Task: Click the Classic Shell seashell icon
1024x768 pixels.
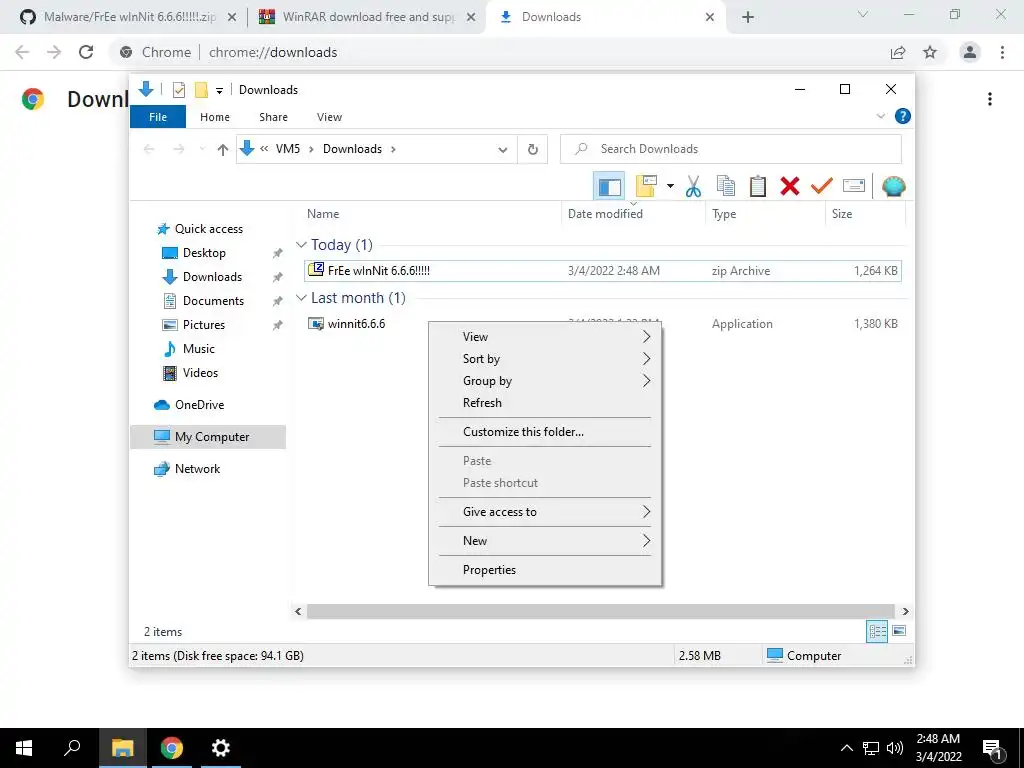Action: click(x=893, y=187)
